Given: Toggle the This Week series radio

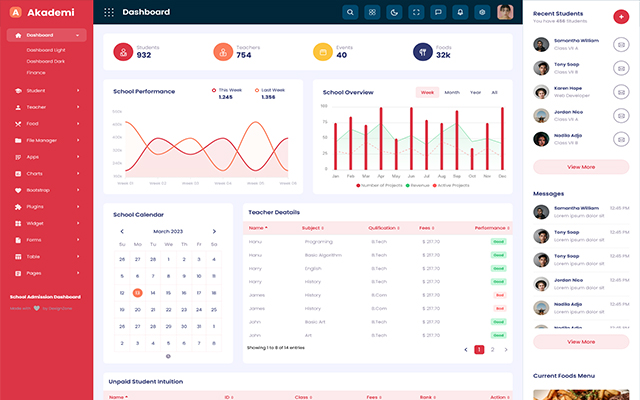Looking at the screenshot, I should (214, 90).
